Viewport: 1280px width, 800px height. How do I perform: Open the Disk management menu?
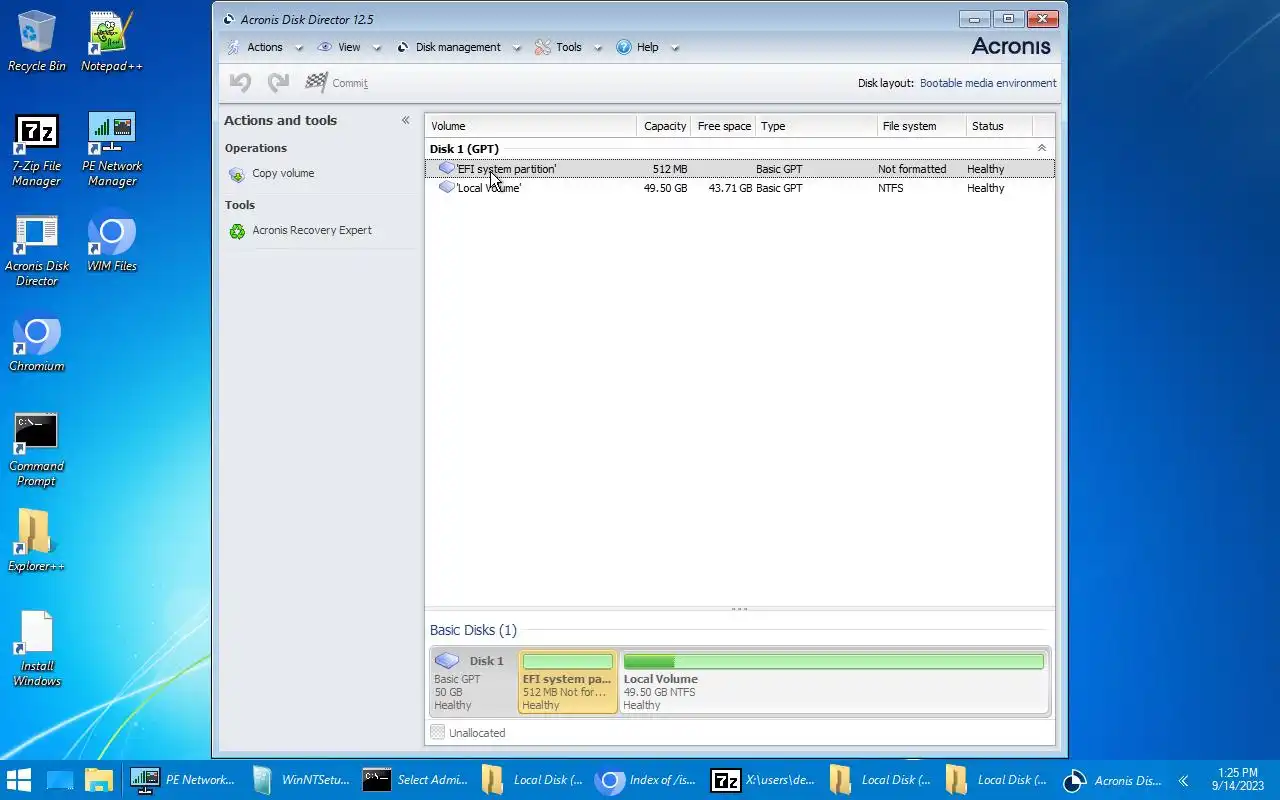[x=458, y=47]
